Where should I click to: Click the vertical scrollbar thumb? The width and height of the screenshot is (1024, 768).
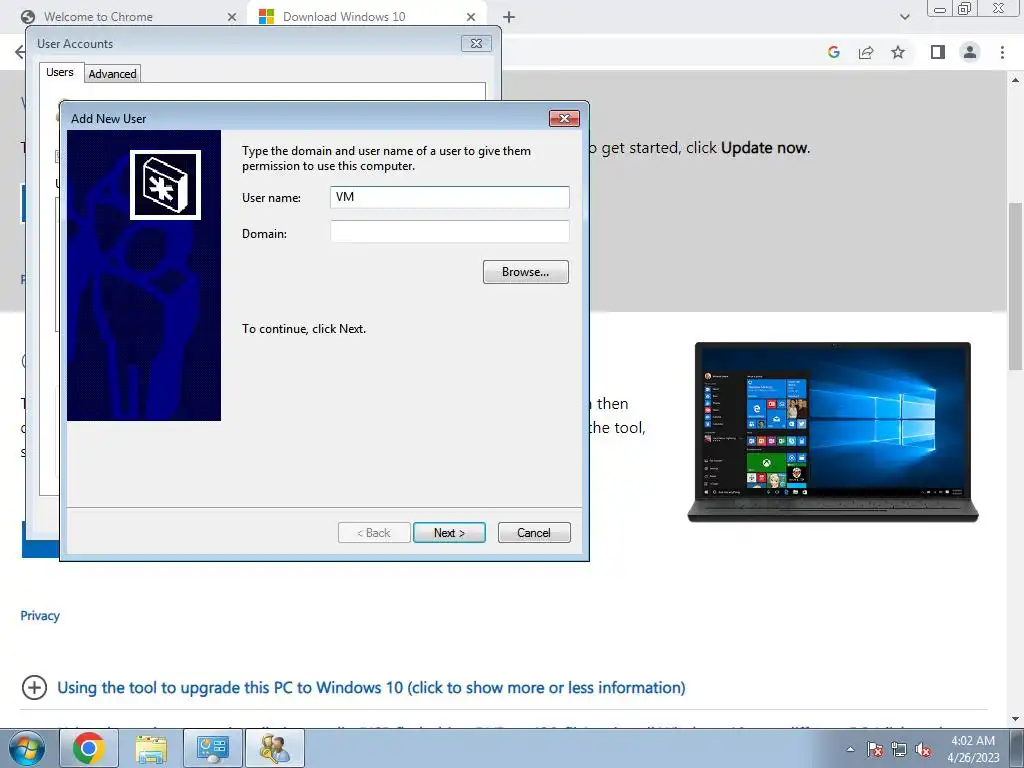click(x=1016, y=287)
